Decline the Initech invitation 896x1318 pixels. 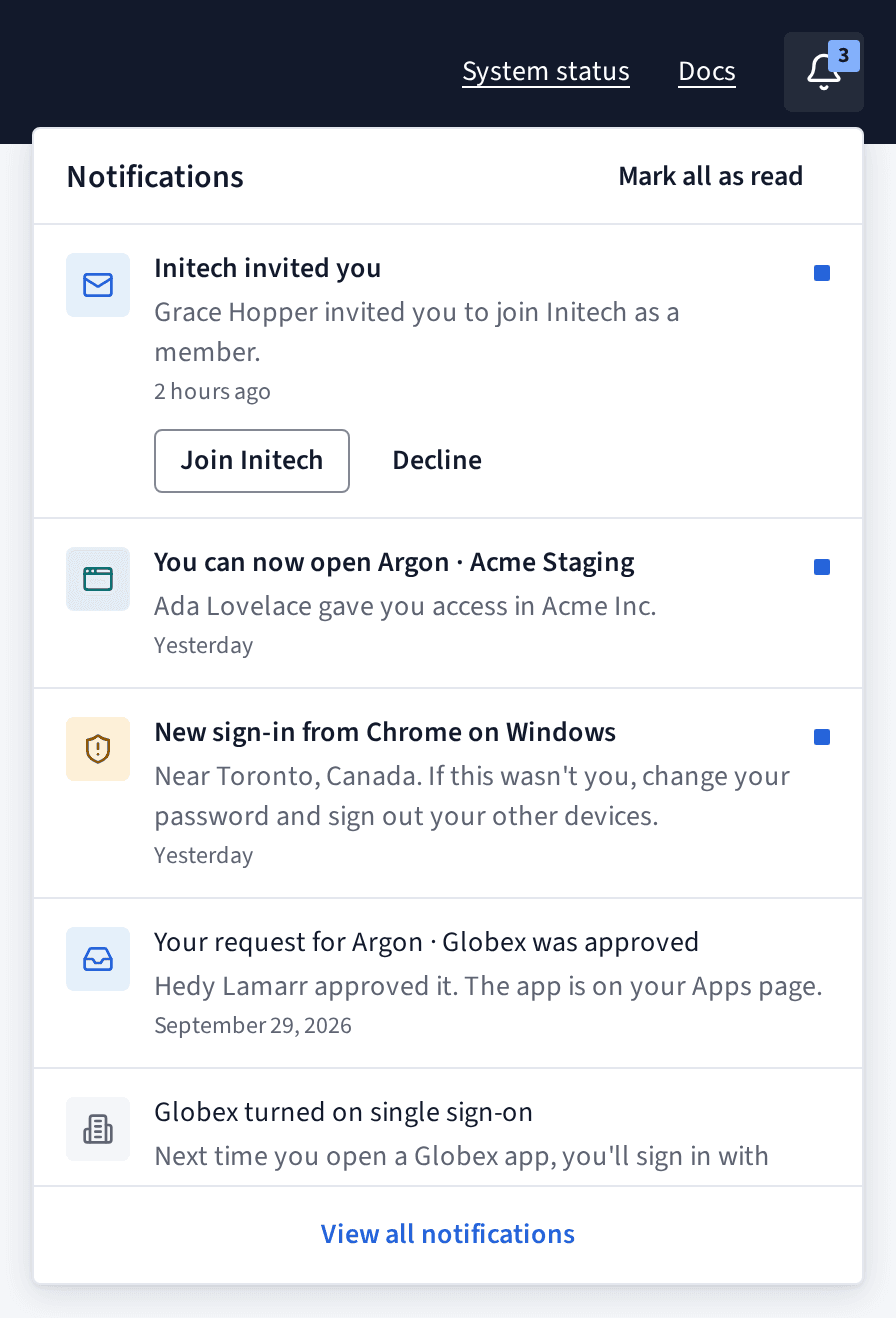click(437, 461)
